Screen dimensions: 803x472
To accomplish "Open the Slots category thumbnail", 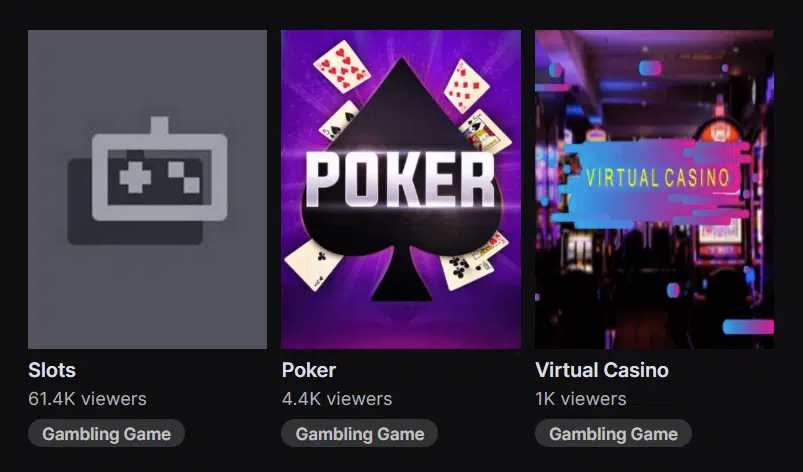I will 147,189.
